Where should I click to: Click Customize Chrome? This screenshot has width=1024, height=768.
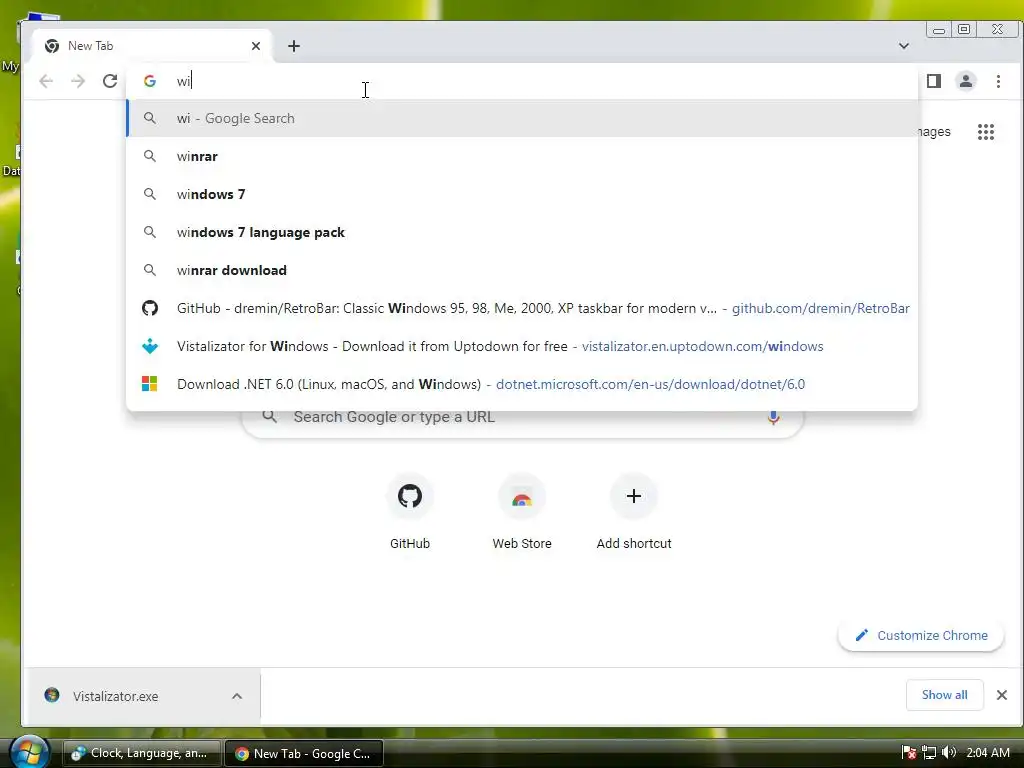921,635
